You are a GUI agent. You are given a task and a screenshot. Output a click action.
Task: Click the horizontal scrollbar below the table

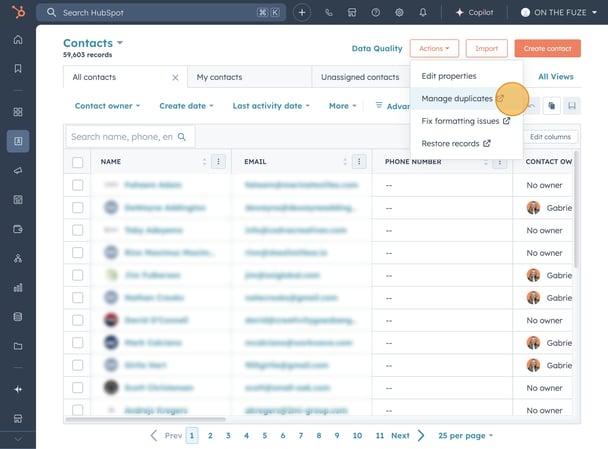point(146,419)
